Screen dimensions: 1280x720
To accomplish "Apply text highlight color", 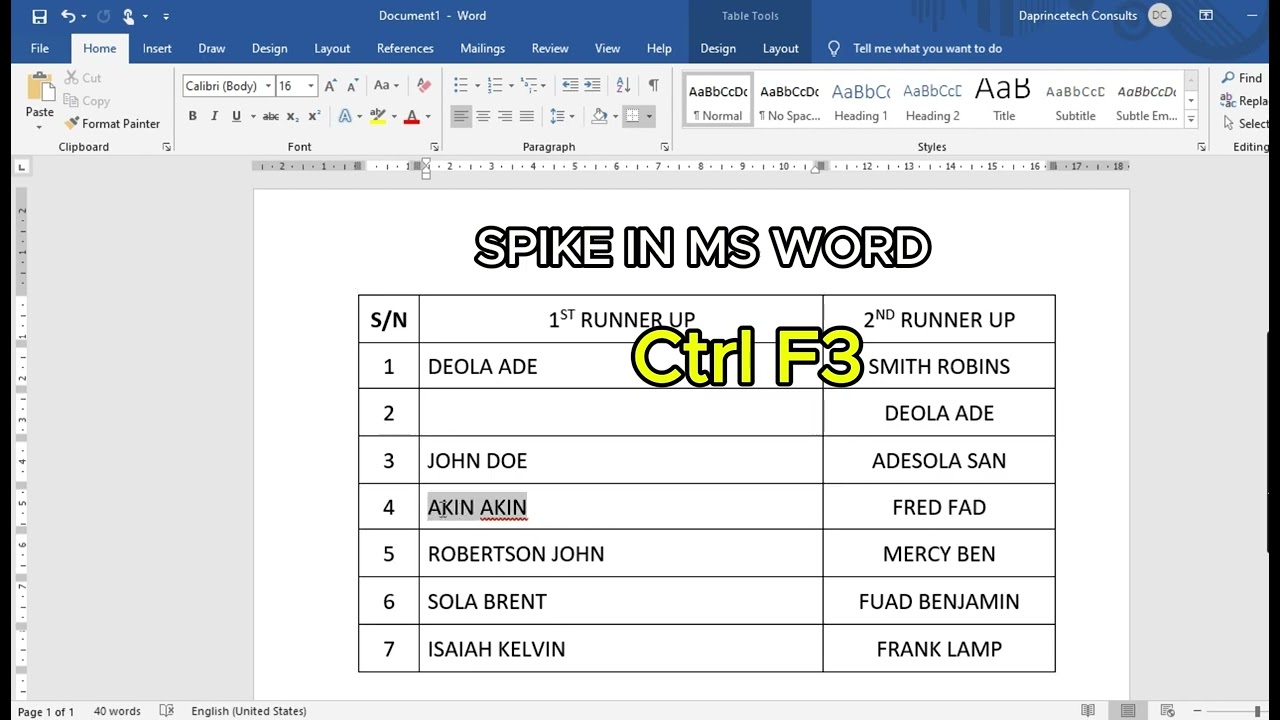I will tap(378, 117).
